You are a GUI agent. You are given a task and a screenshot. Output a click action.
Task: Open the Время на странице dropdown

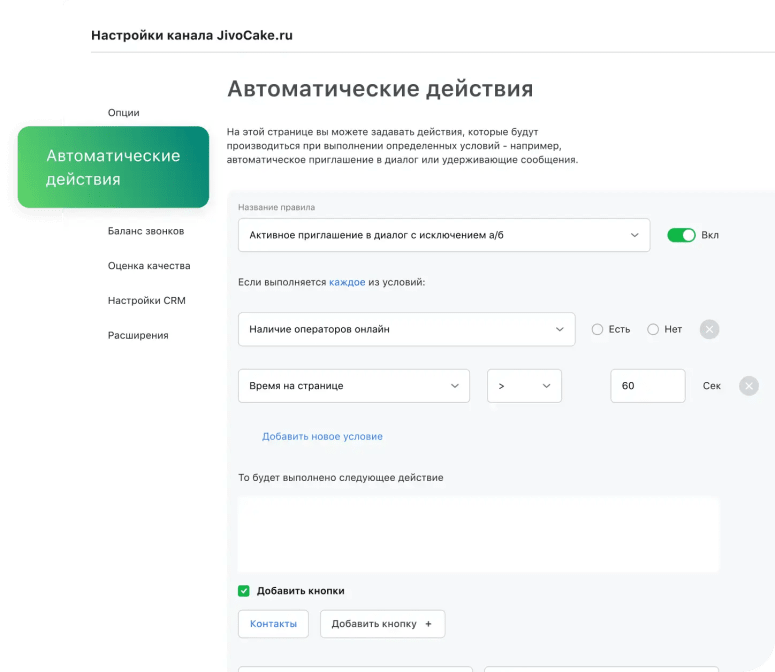pyautogui.click(x=354, y=386)
